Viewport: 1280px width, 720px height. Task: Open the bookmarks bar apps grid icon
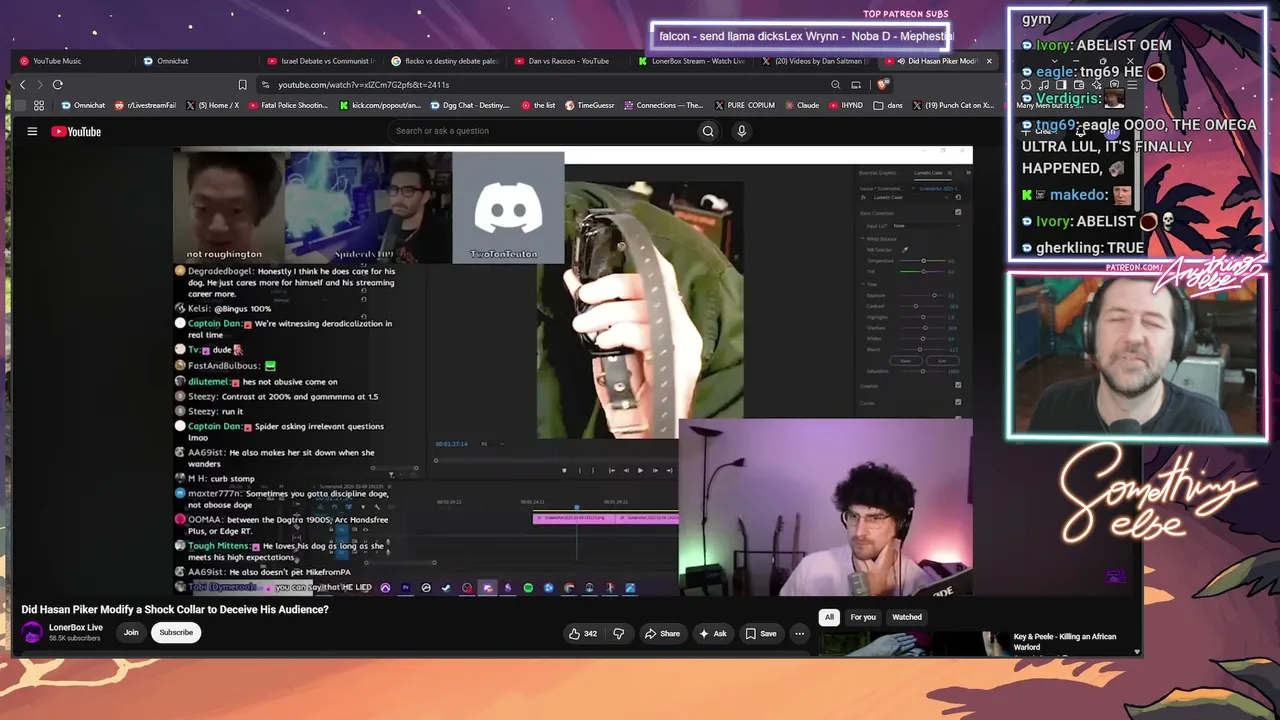click(39, 105)
